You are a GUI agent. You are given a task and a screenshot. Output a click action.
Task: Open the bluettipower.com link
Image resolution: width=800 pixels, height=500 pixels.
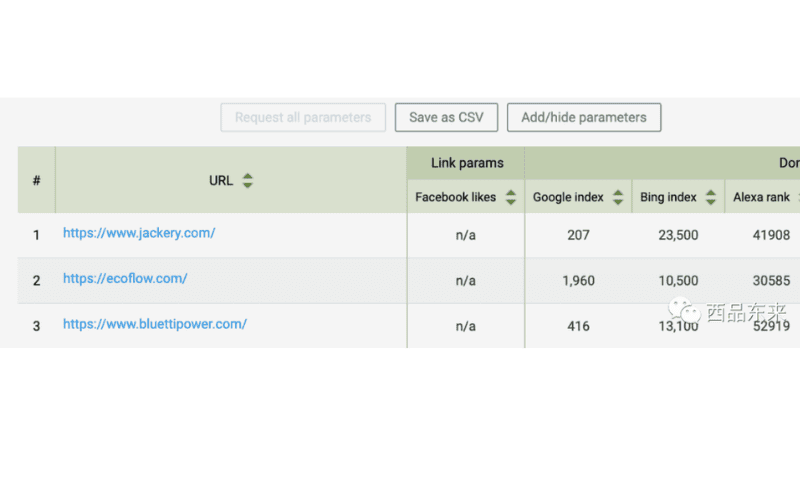pos(155,324)
